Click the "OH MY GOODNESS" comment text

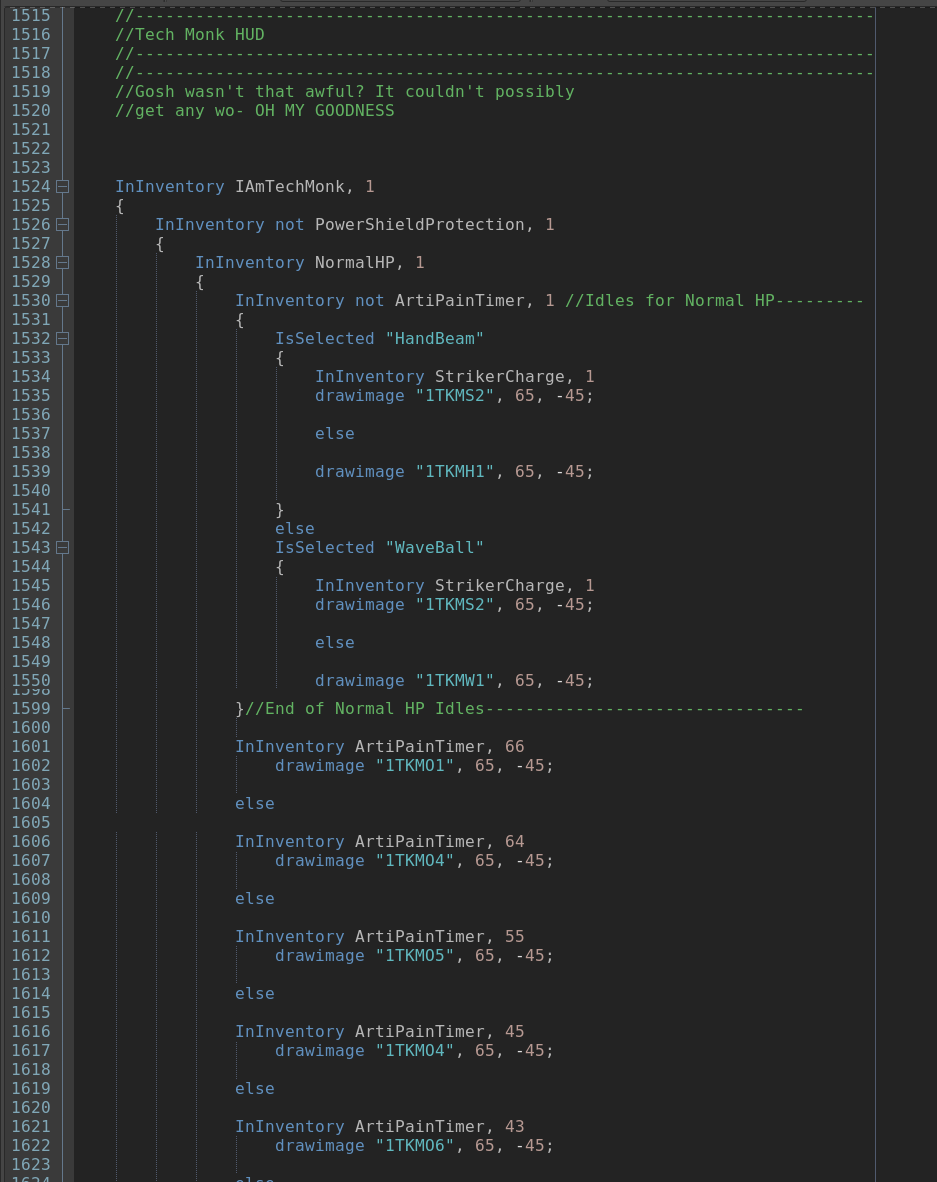point(324,111)
